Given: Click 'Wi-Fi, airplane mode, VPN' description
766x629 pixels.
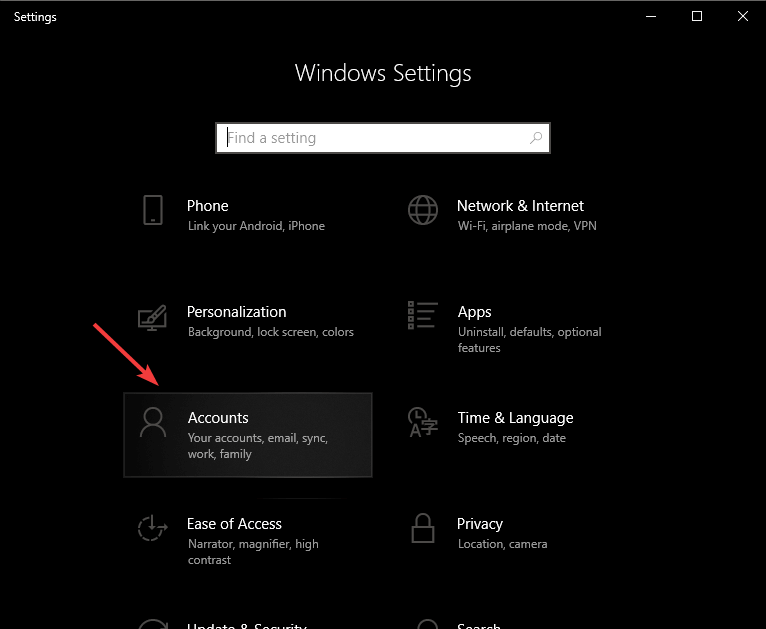Looking at the screenshot, I should point(527,226).
